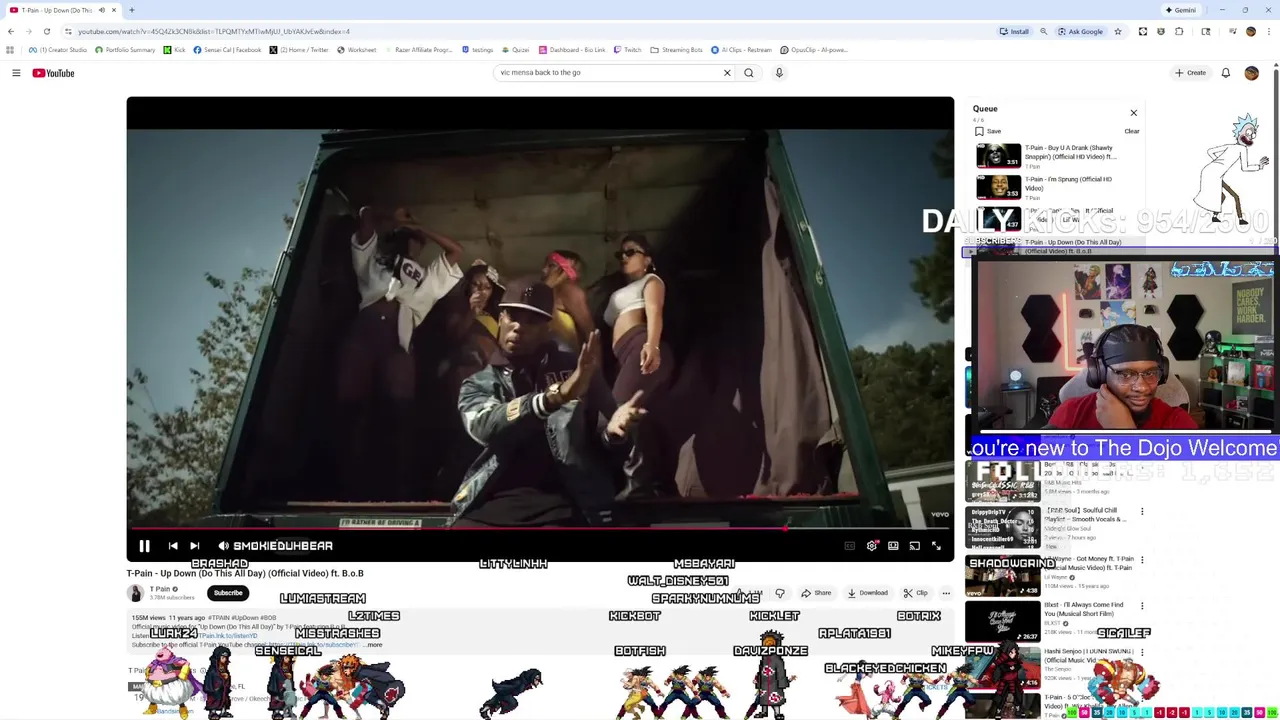Go back in browser history
The image size is (1280, 720).
11,31
